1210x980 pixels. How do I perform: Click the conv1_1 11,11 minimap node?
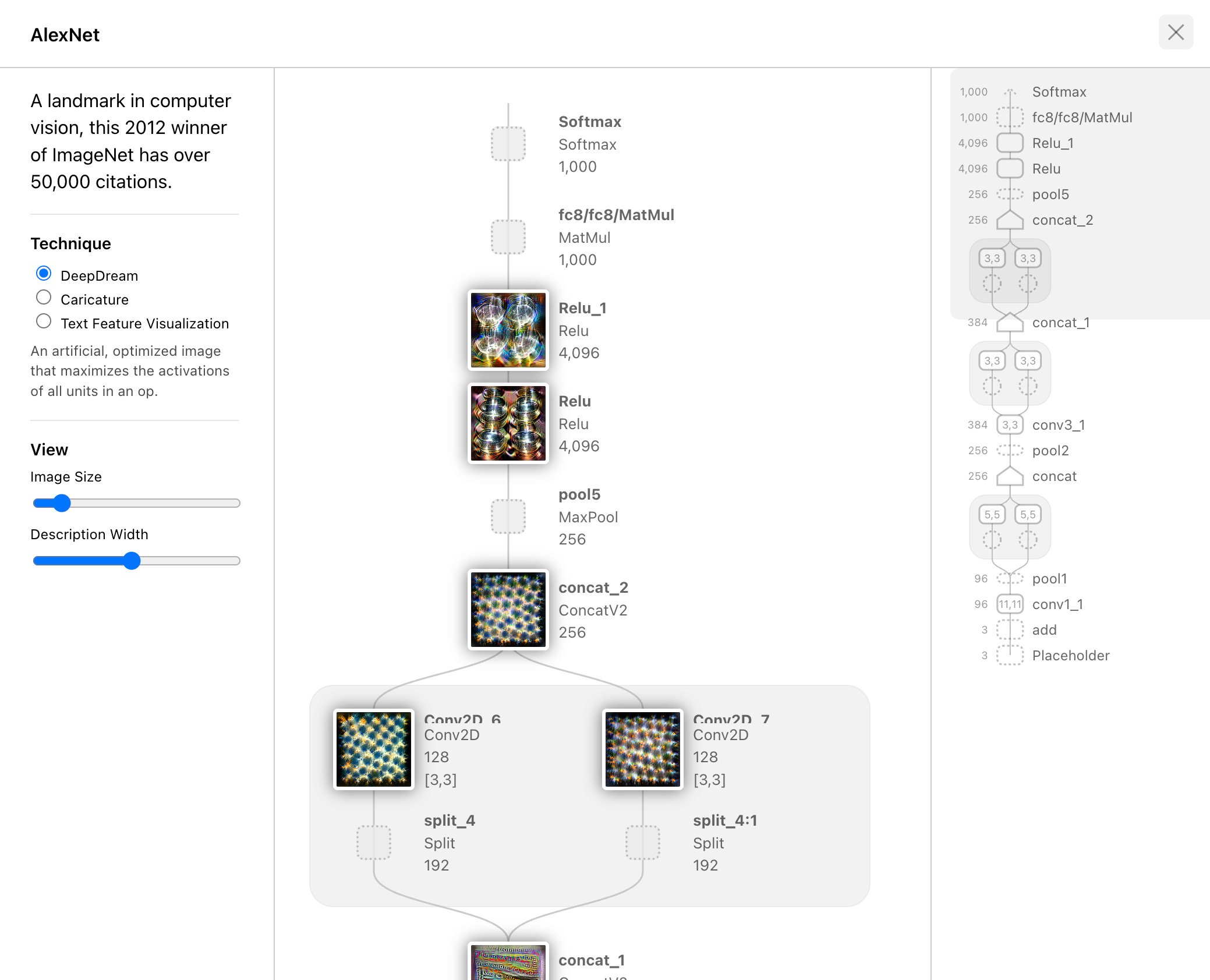point(1010,604)
